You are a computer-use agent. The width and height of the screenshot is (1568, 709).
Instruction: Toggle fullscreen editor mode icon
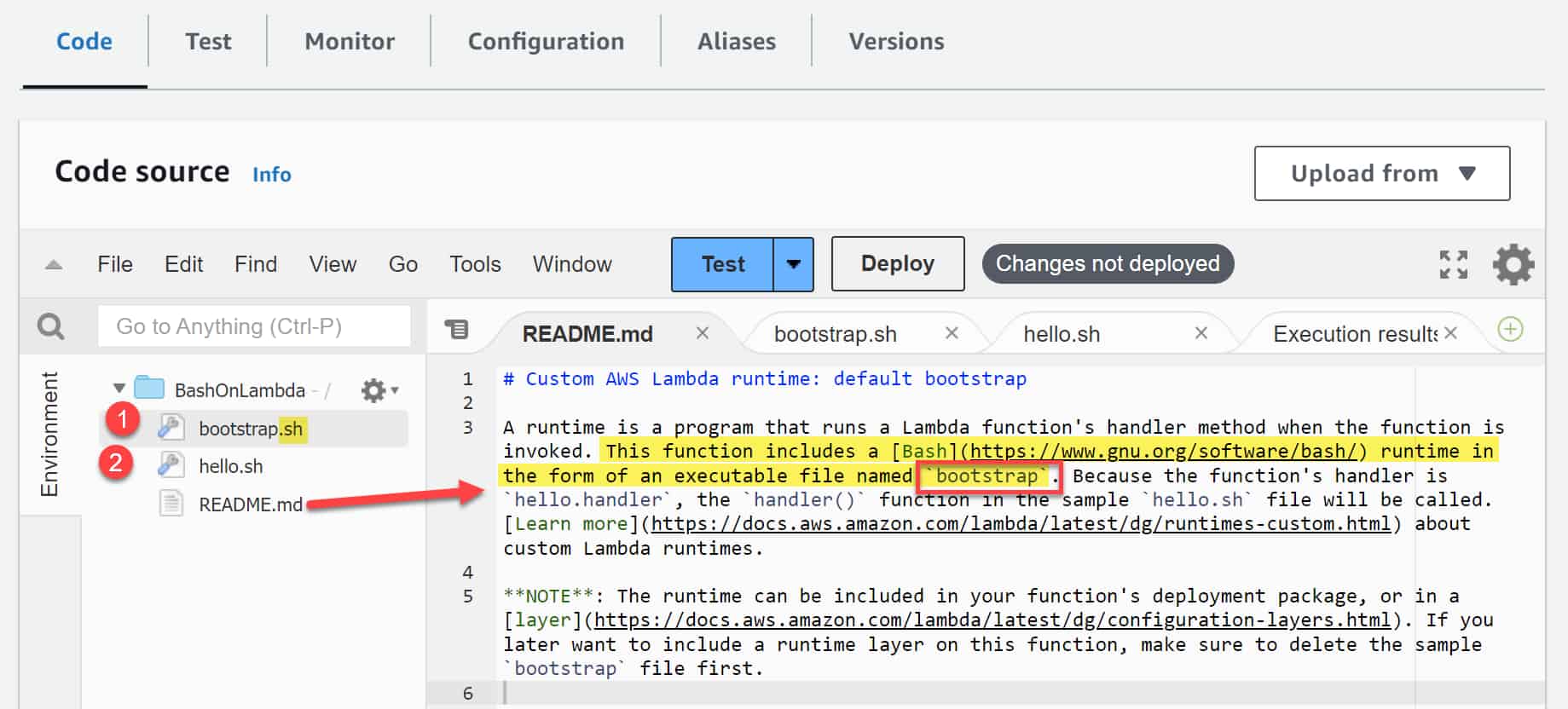point(1454,264)
